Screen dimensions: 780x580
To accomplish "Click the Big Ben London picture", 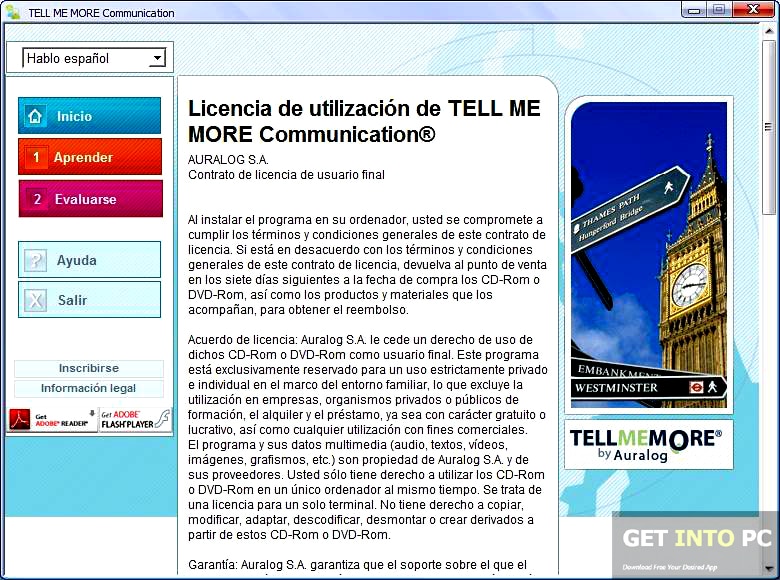I will click(x=649, y=255).
